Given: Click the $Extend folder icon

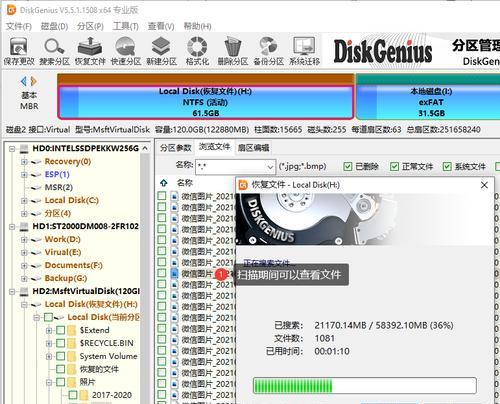Looking at the screenshot, I should click(x=71, y=330).
